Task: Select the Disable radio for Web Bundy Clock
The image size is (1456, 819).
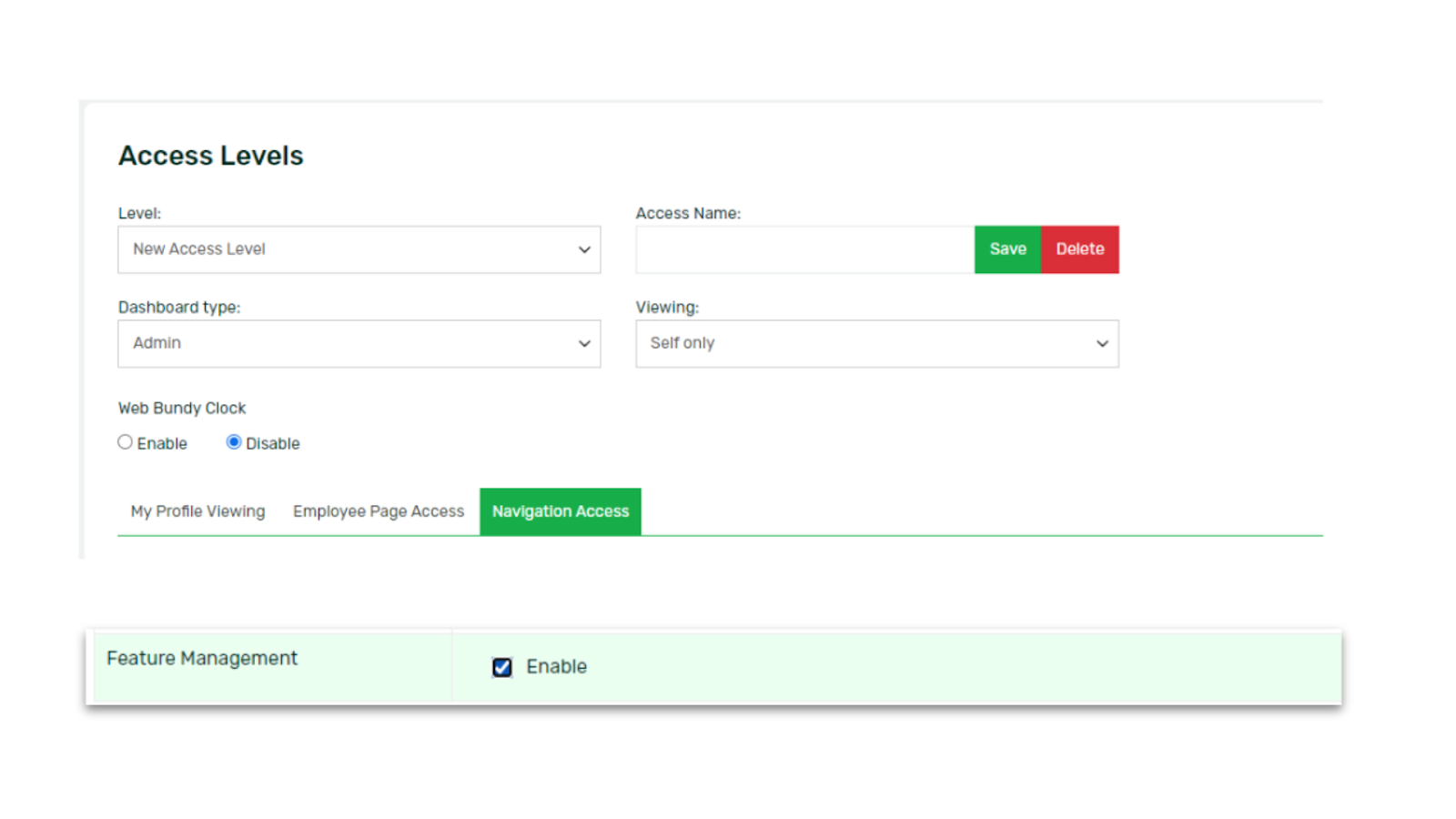Action: [234, 442]
